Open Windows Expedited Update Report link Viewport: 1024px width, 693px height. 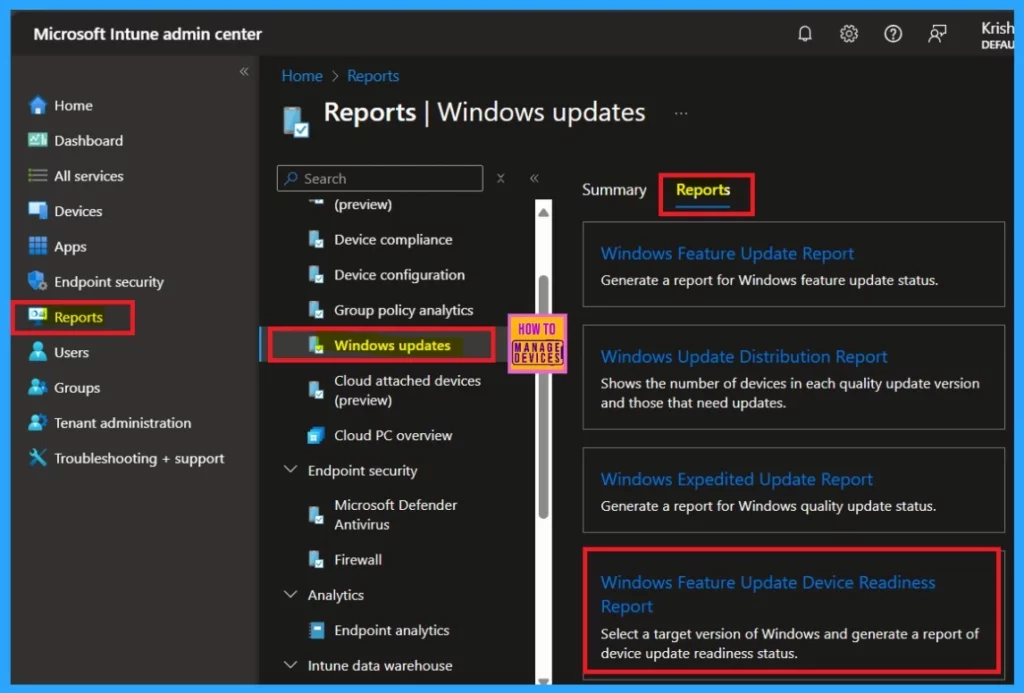click(x=737, y=479)
